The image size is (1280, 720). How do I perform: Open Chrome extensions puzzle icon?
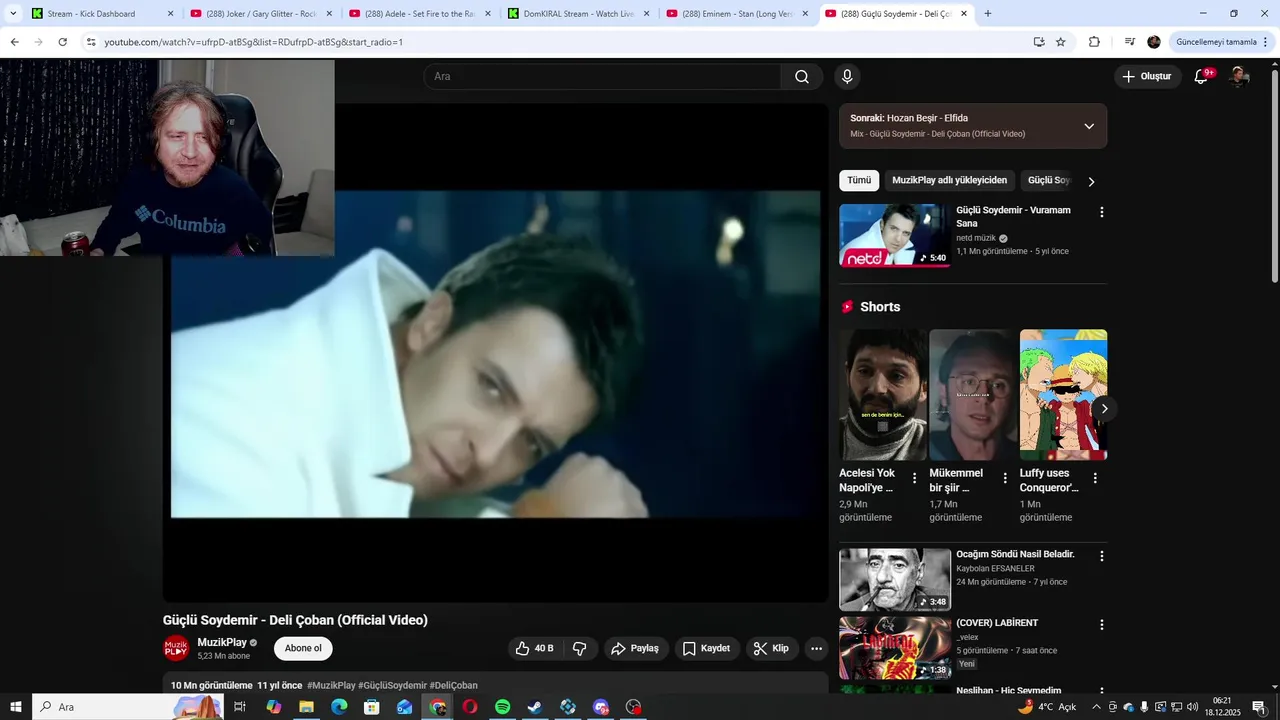coord(1094,42)
